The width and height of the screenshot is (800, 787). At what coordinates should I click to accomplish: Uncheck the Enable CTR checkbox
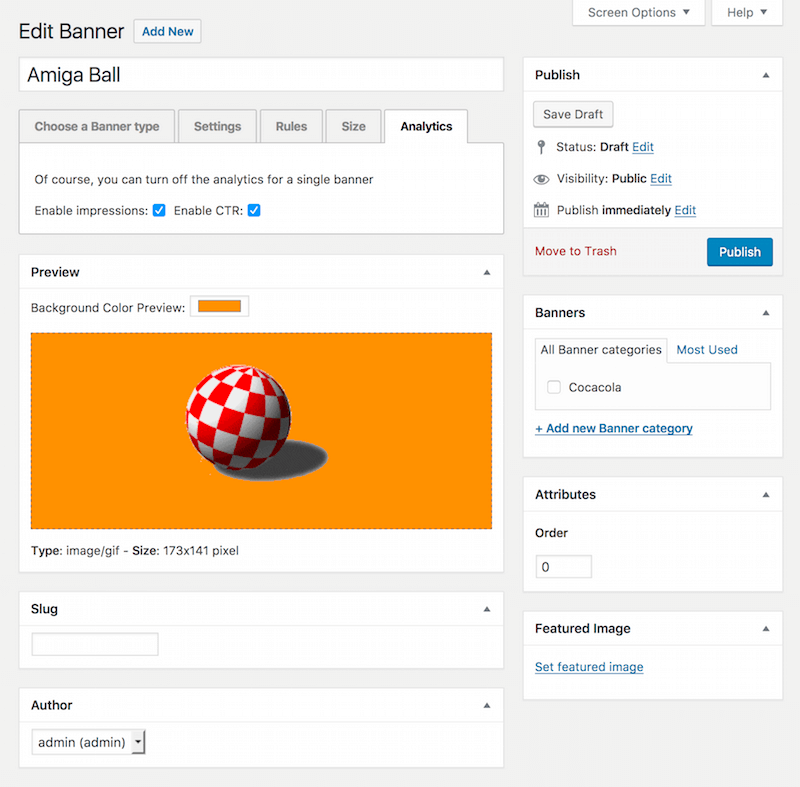pyautogui.click(x=254, y=211)
